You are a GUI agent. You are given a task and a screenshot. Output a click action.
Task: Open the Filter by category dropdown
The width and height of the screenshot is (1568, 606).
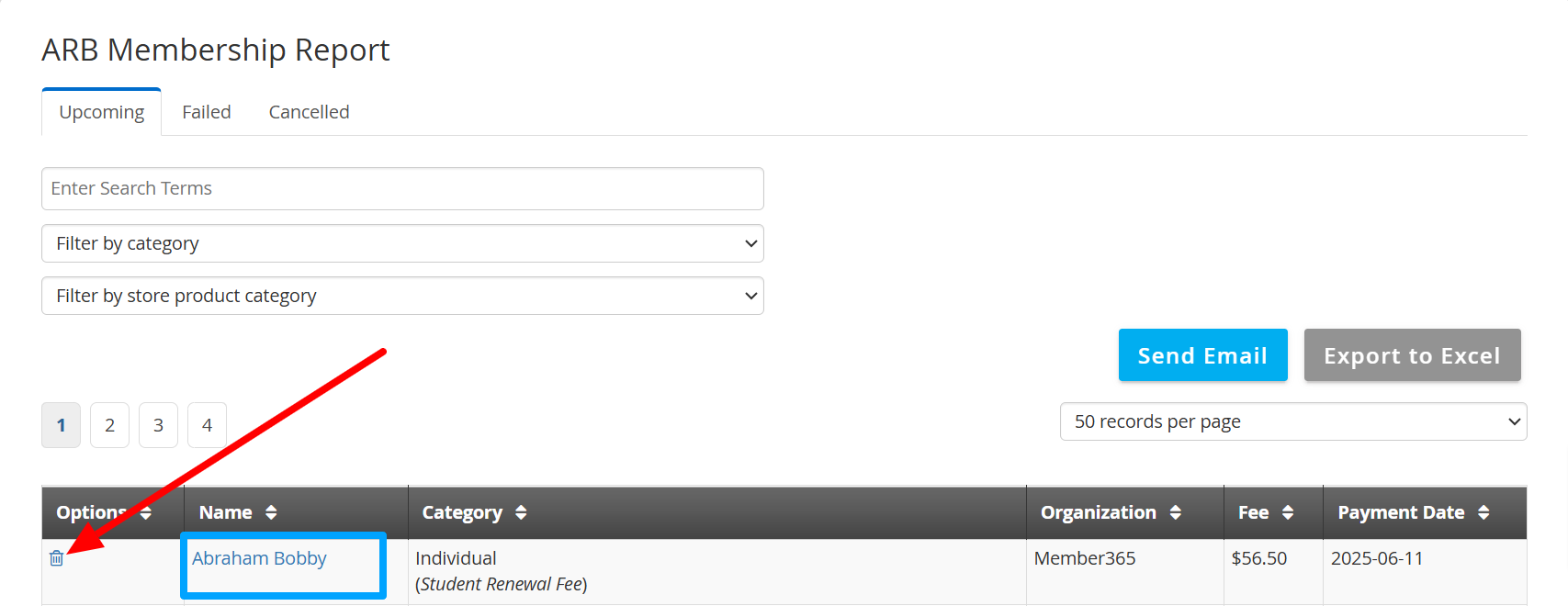tap(402, 243)
